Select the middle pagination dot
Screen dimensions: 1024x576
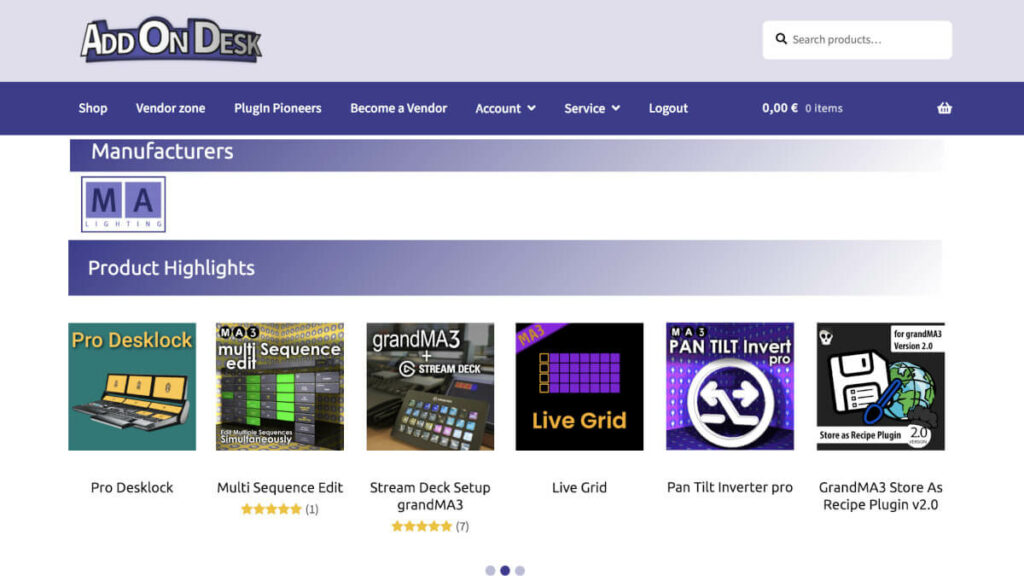coord(504,570)
